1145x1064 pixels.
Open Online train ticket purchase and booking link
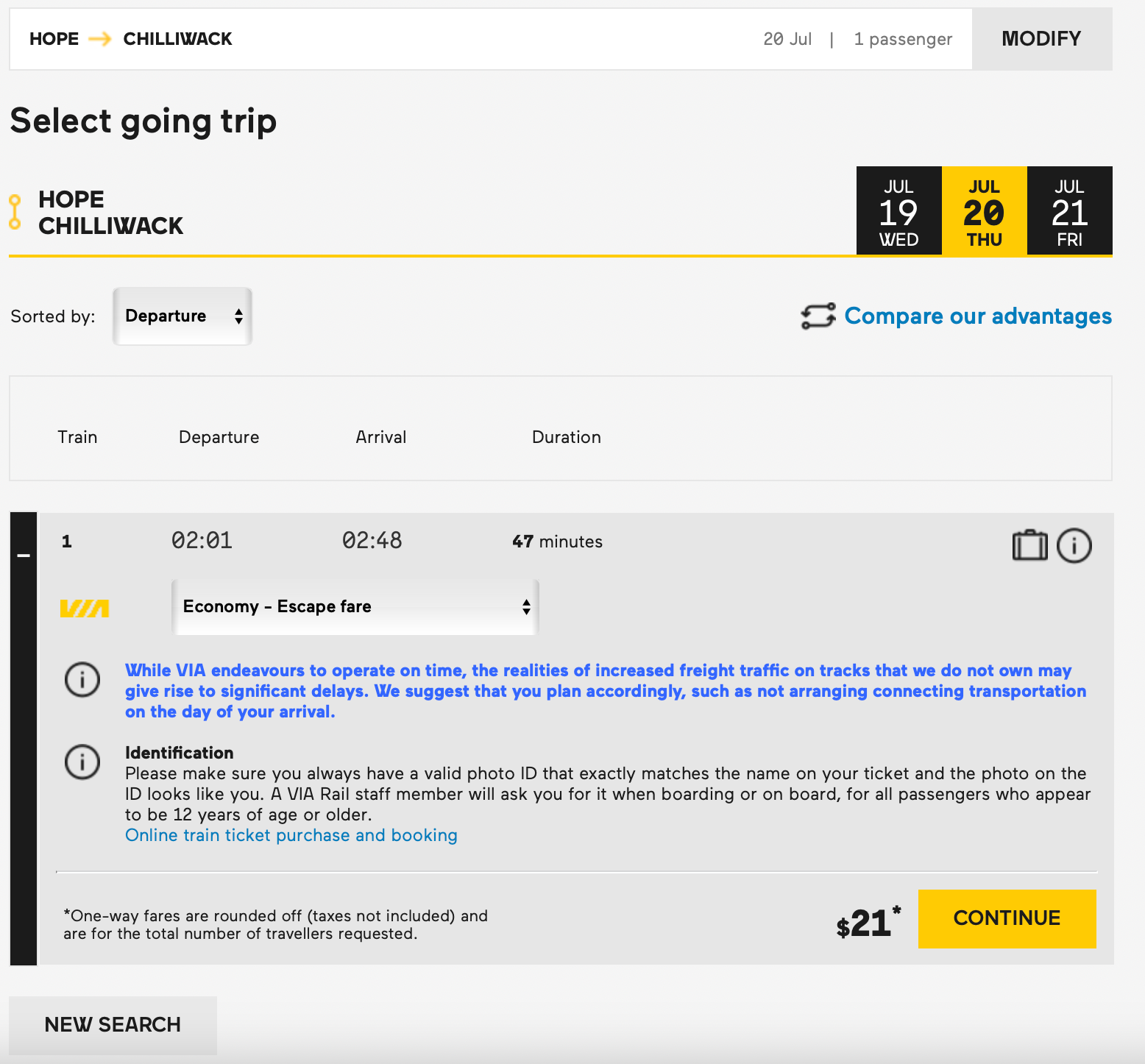pyautogui.click(x=291, y=835)
